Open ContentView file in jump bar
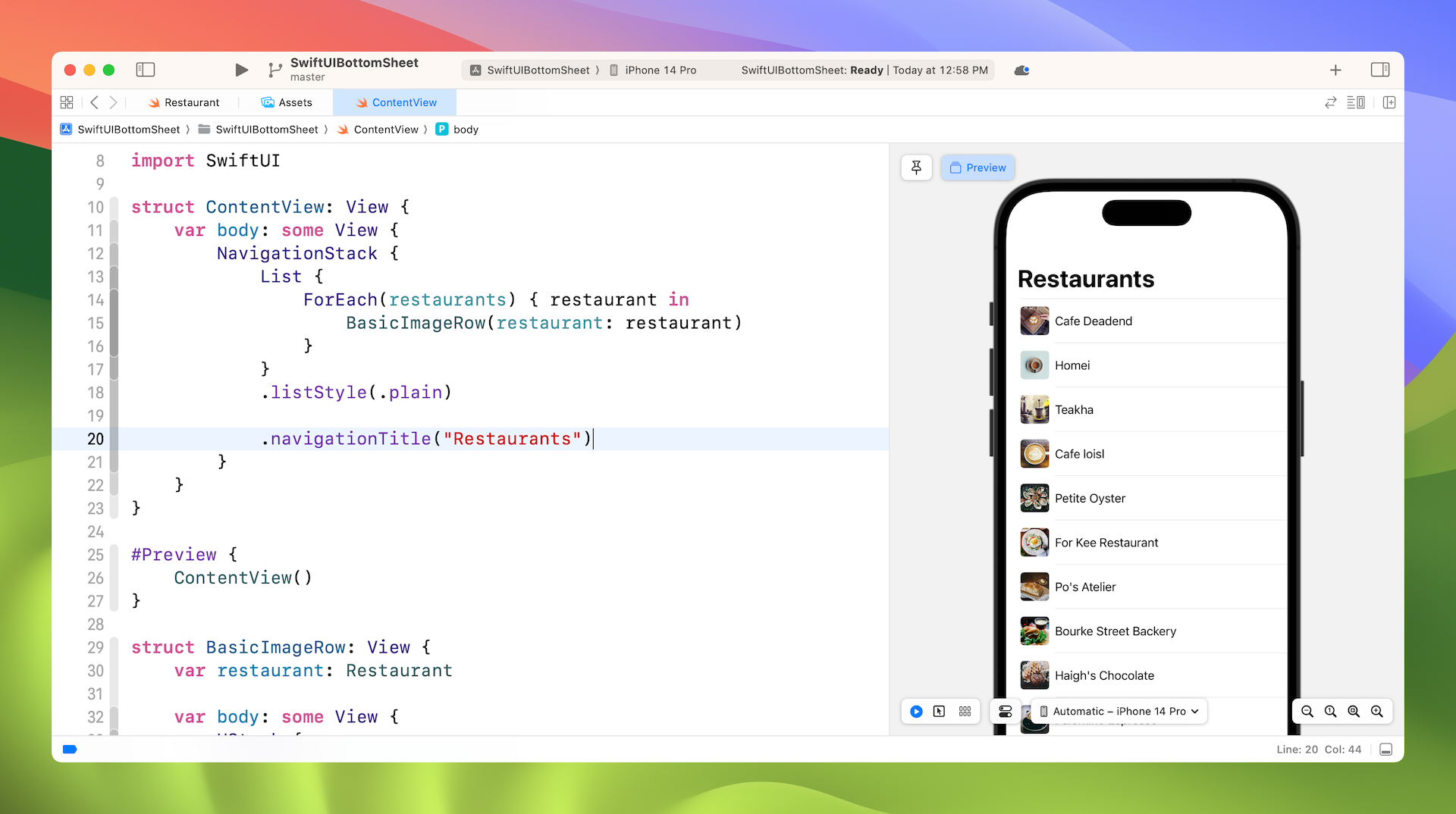This screenshot has height=814, width=1456. click(x=378, y=130)
